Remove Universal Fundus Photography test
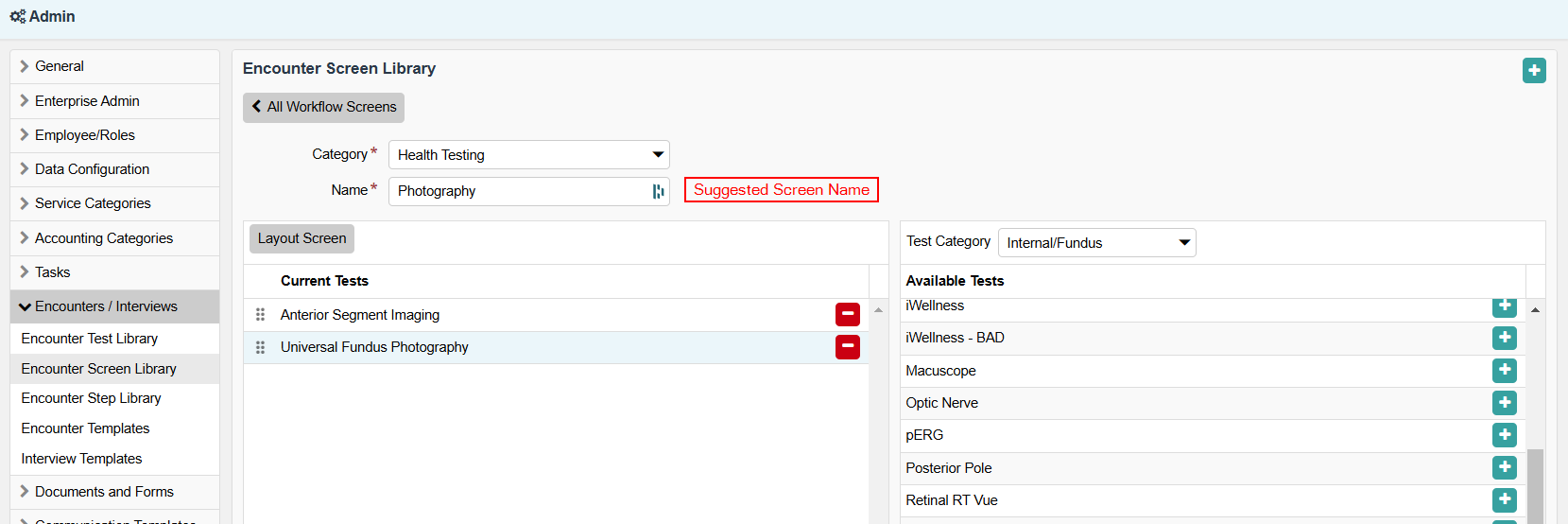The image size is (1568, 524). [x=847, y=347]
